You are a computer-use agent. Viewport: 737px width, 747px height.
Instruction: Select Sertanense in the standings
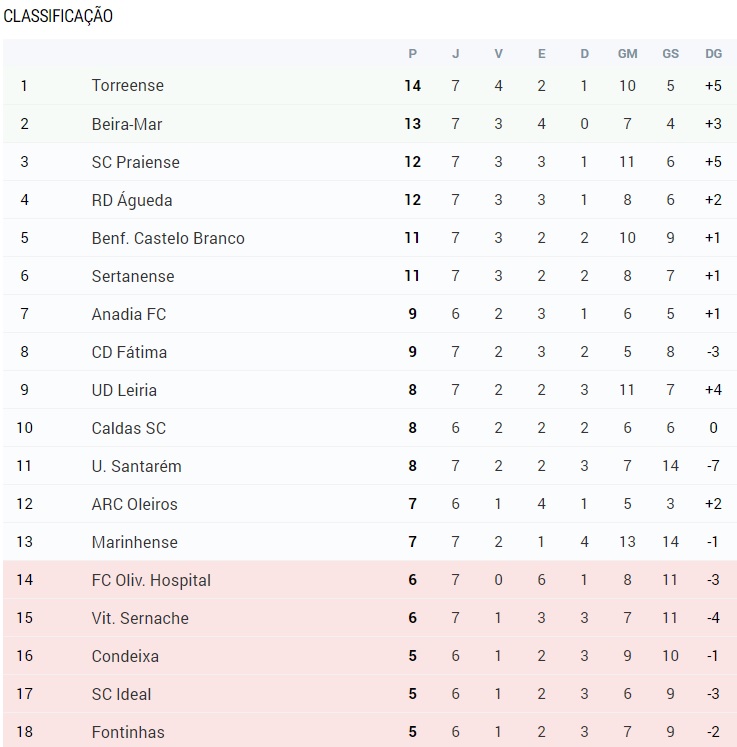pos(133,276)
